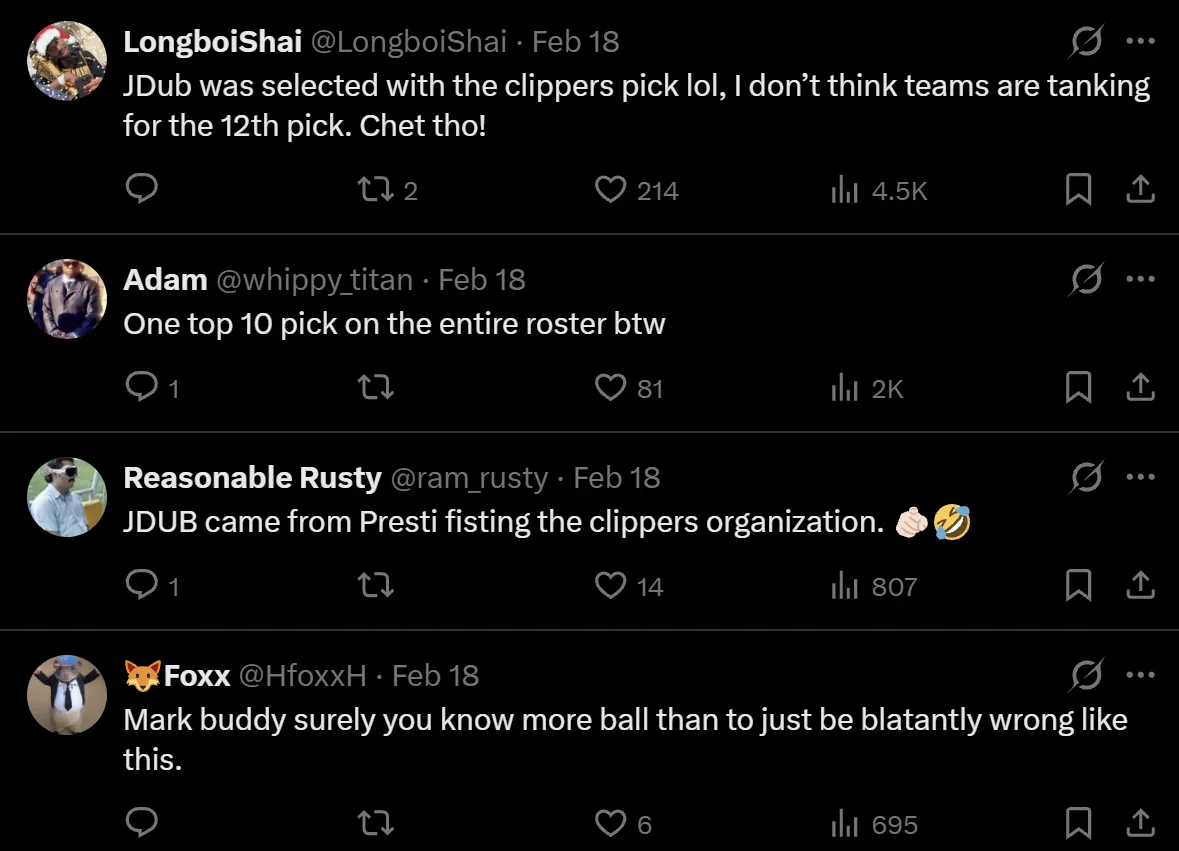Open Foxx's tweet Feb 18 timestamp
The width and height of the screenshot is (1179, 851).
coord(435,676)
